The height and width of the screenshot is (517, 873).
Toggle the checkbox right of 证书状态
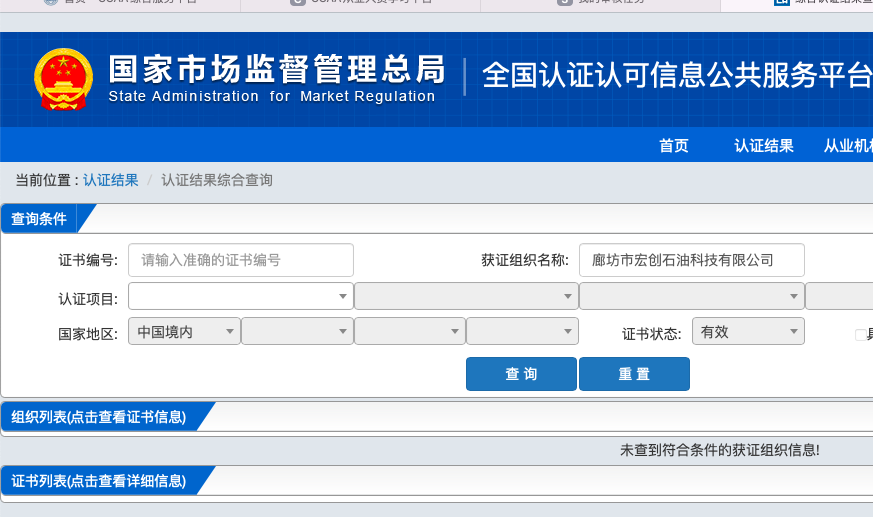coord(861,334)
